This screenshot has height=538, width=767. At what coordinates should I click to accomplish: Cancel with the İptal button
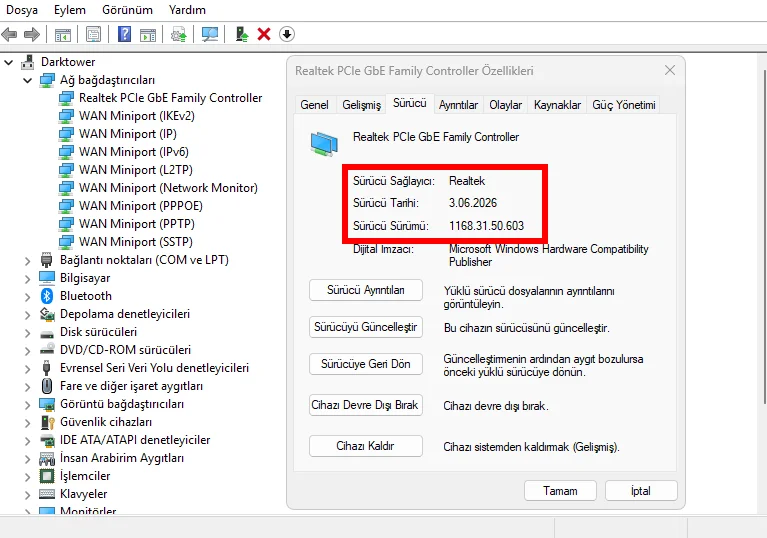[x=641, y=491]
